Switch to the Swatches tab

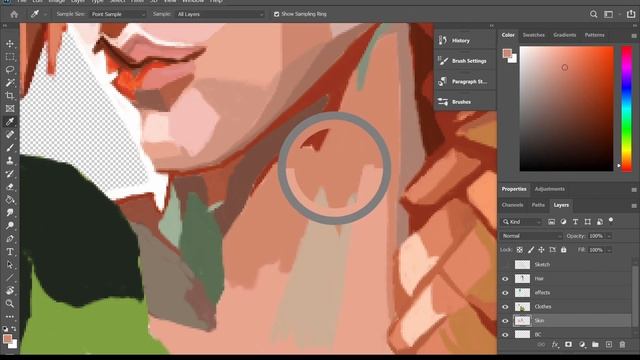[x=534, y=35]
